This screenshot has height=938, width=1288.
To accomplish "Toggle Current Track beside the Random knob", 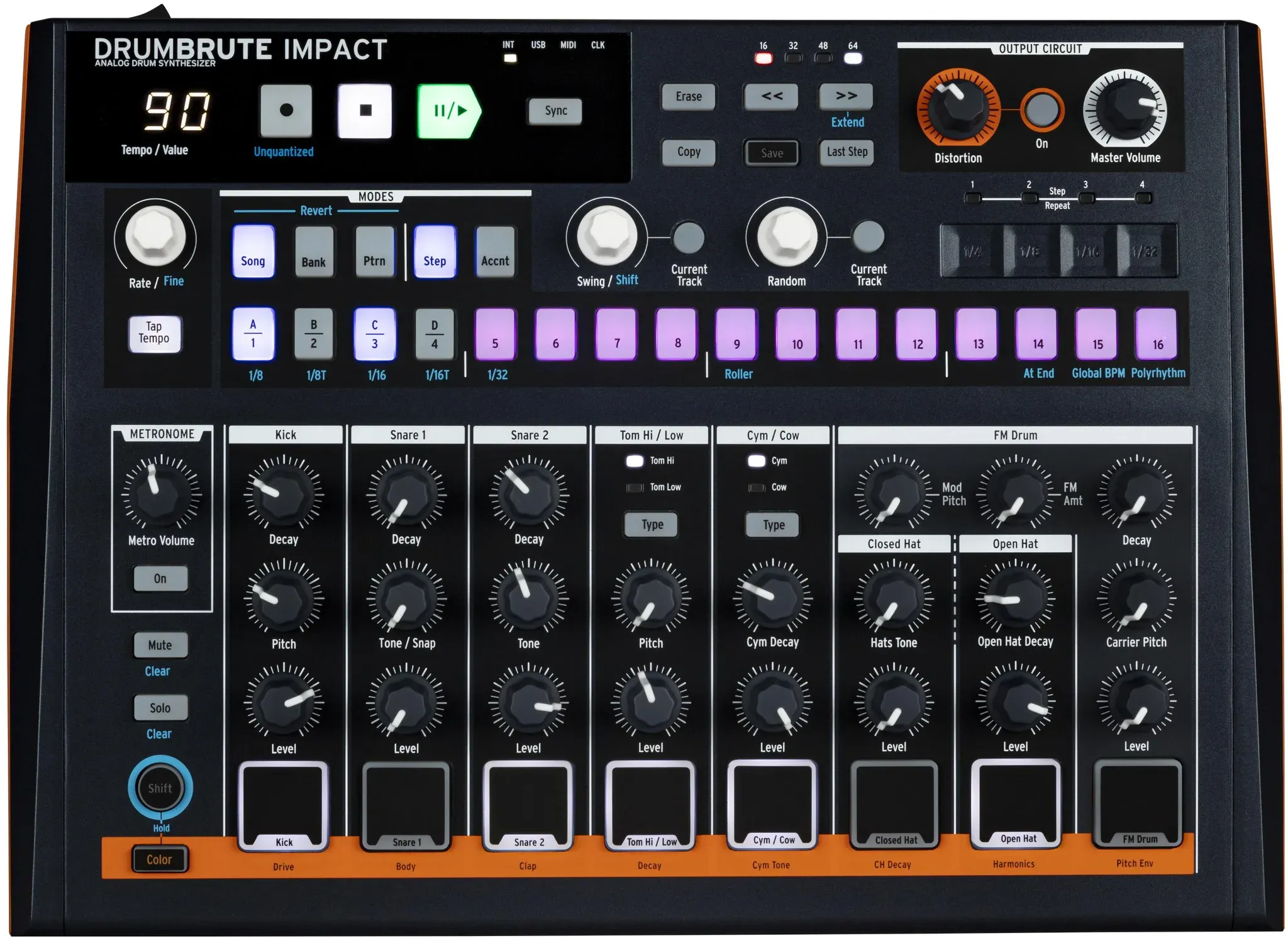I will pyautogui.click(x=868, y=237).
